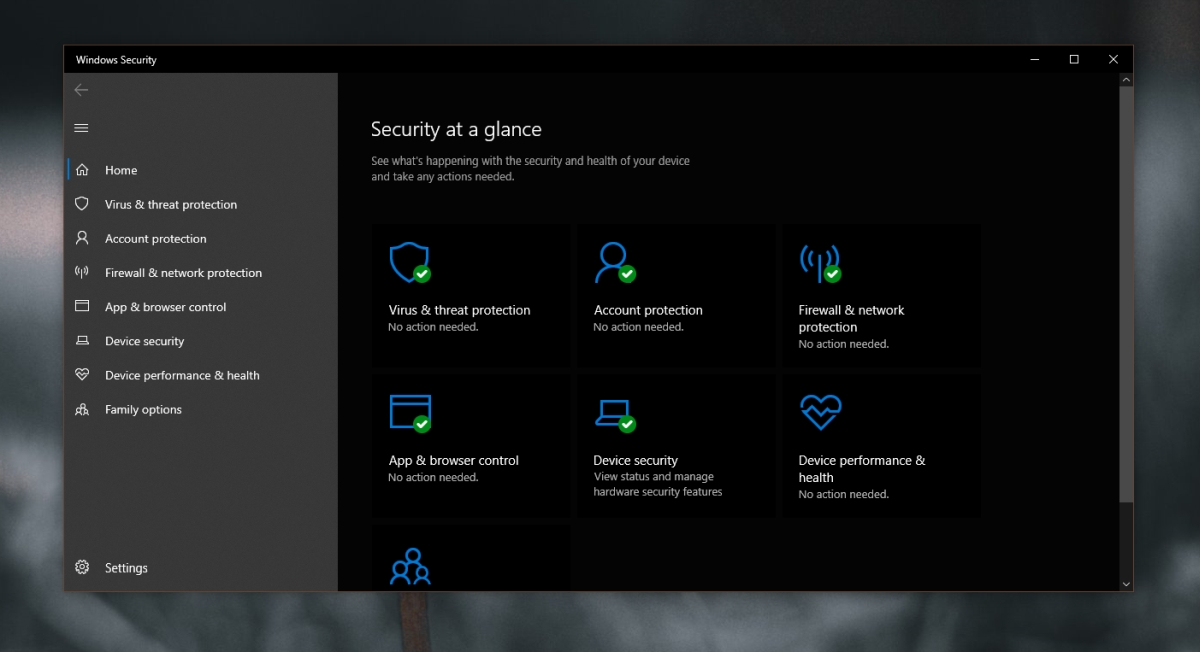Minimize the Windows Security window
Screen dimensions: 1200x652
point(1035,59)
